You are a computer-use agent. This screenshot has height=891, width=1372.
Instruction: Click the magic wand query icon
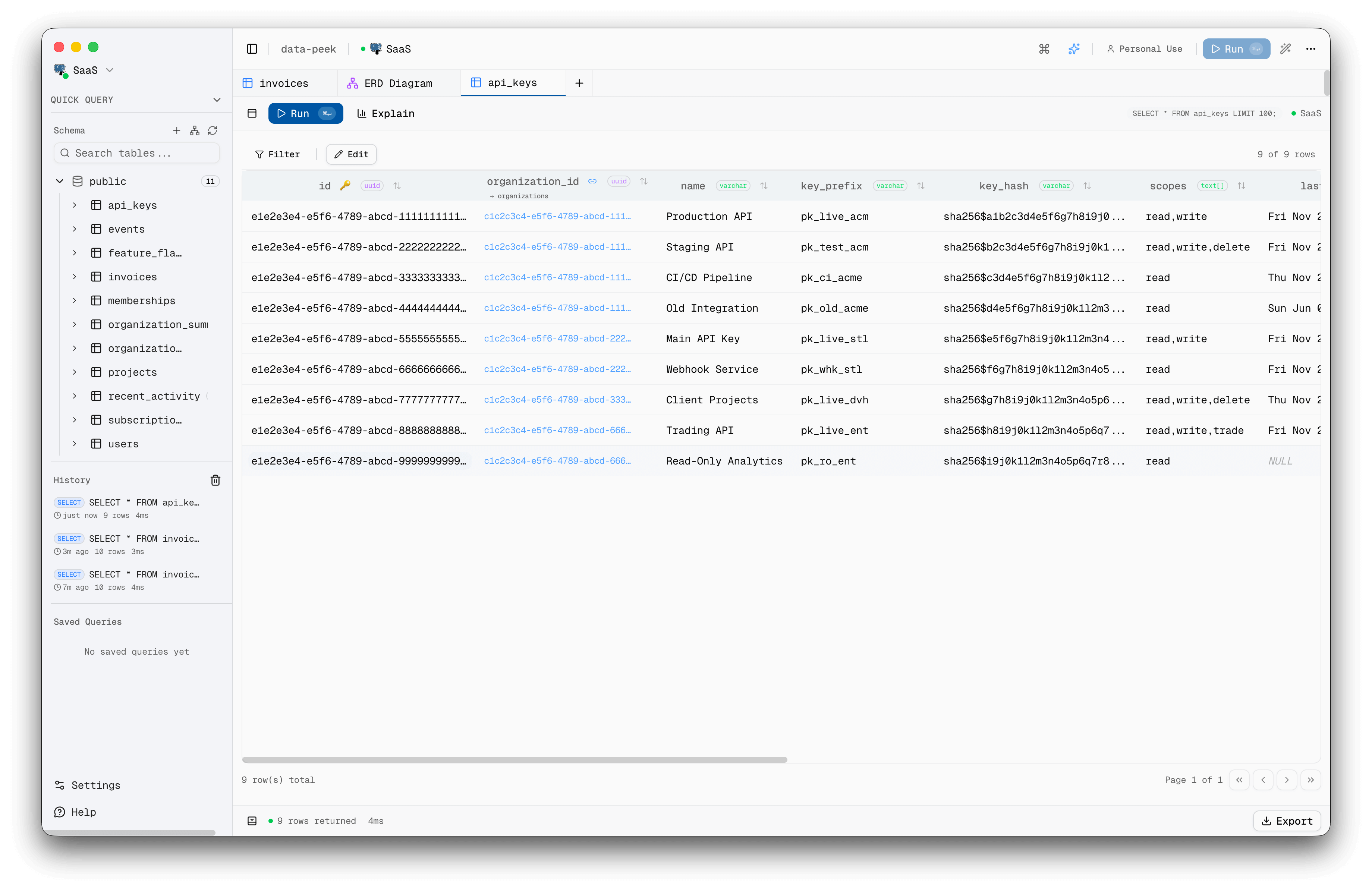pos(1286,49)
